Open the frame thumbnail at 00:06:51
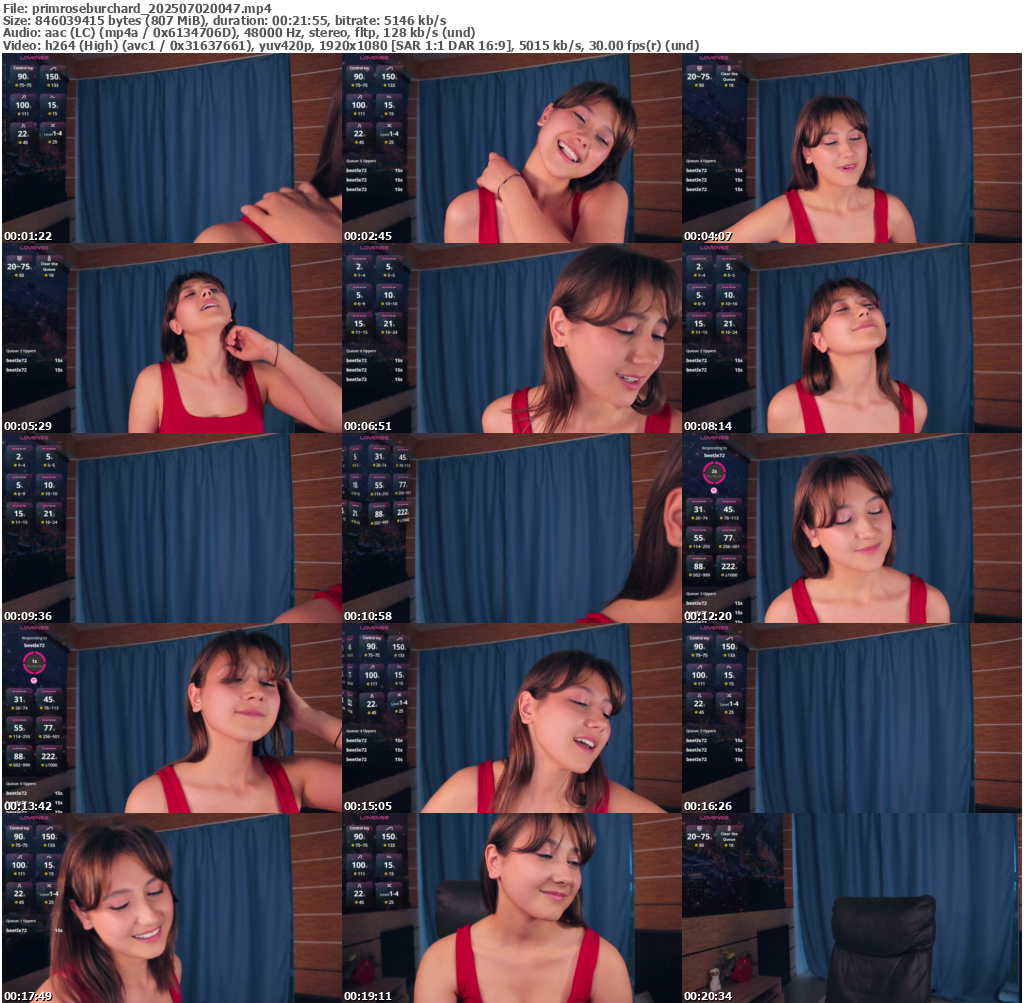1024x1003 pixels. point(512,338)
